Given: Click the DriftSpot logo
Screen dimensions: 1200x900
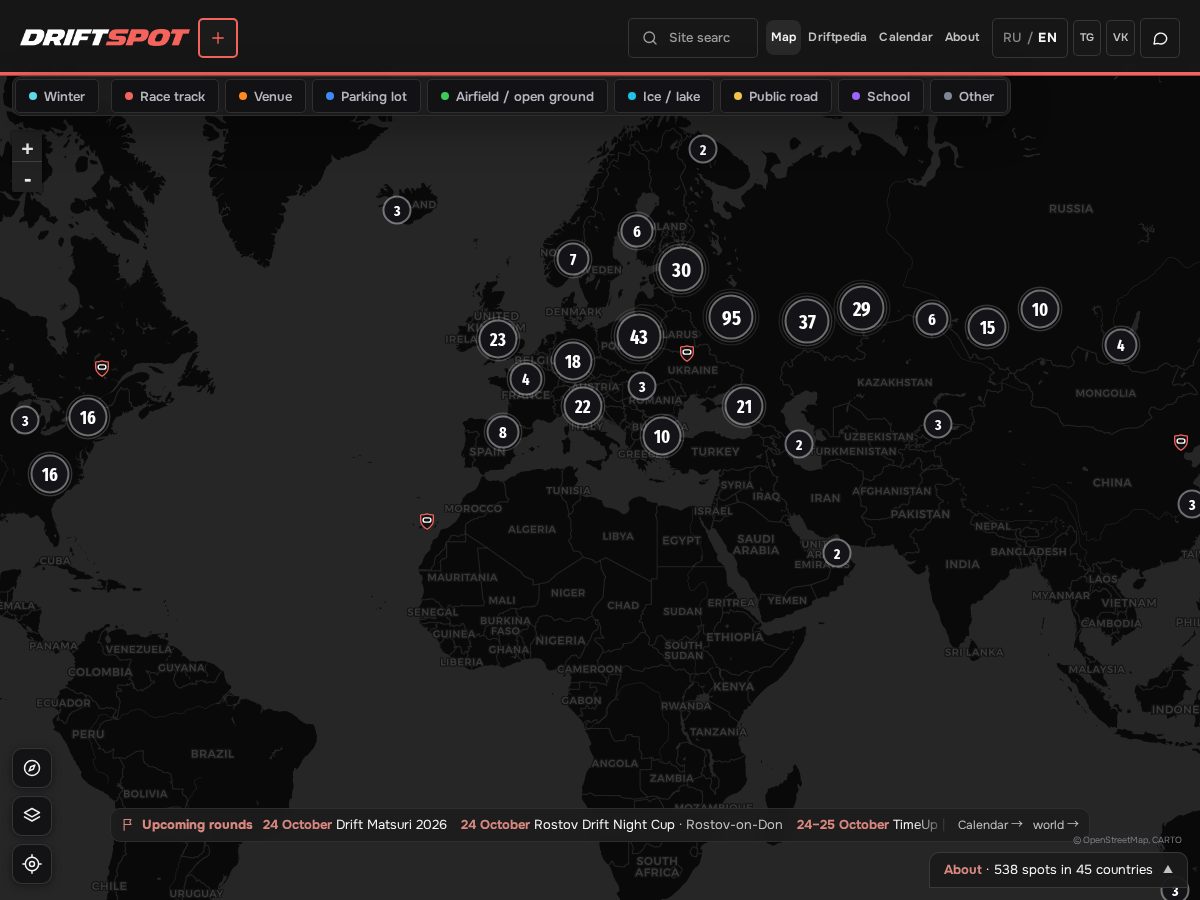Looking at the screenshot, I should tap(105, 38).
